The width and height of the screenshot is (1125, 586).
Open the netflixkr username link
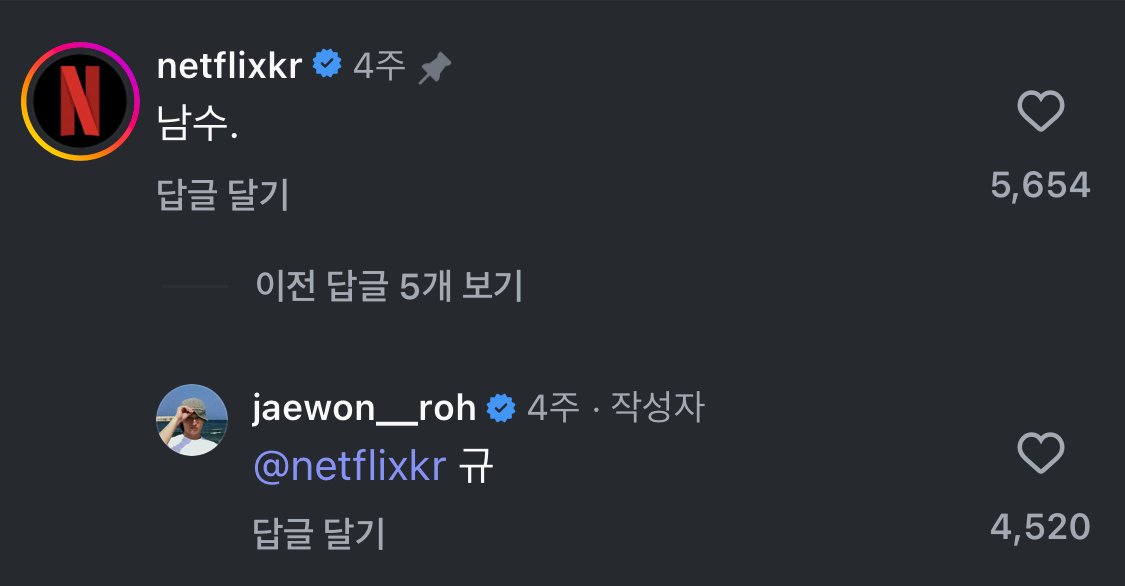pos(229,66)
